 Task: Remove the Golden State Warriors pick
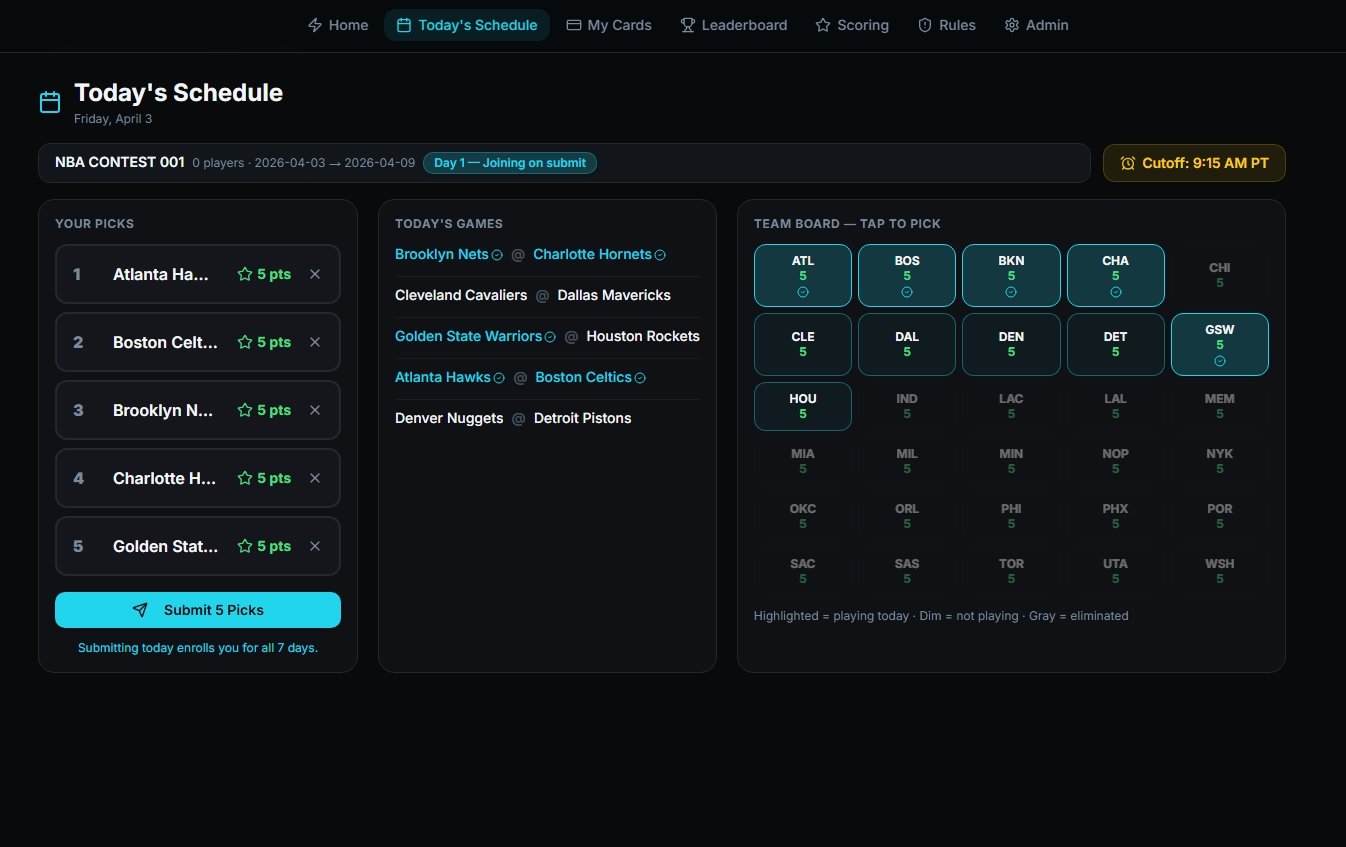pyautogui.click(x=315, y=546)
